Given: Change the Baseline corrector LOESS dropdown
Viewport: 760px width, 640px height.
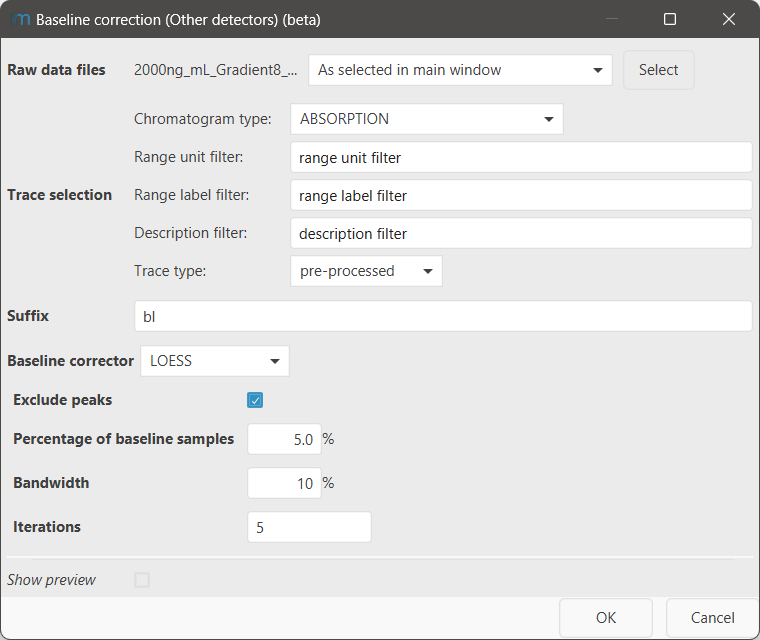Looking at the screenshot, I should [215, 361].
